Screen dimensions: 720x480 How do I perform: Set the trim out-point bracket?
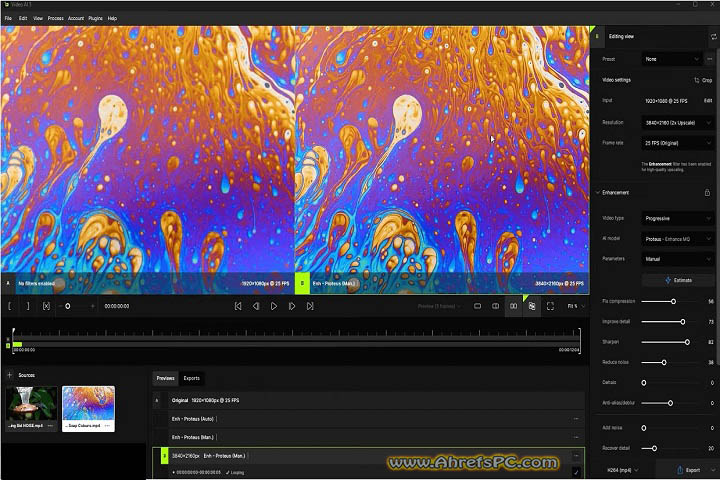(x=28, y=306)
